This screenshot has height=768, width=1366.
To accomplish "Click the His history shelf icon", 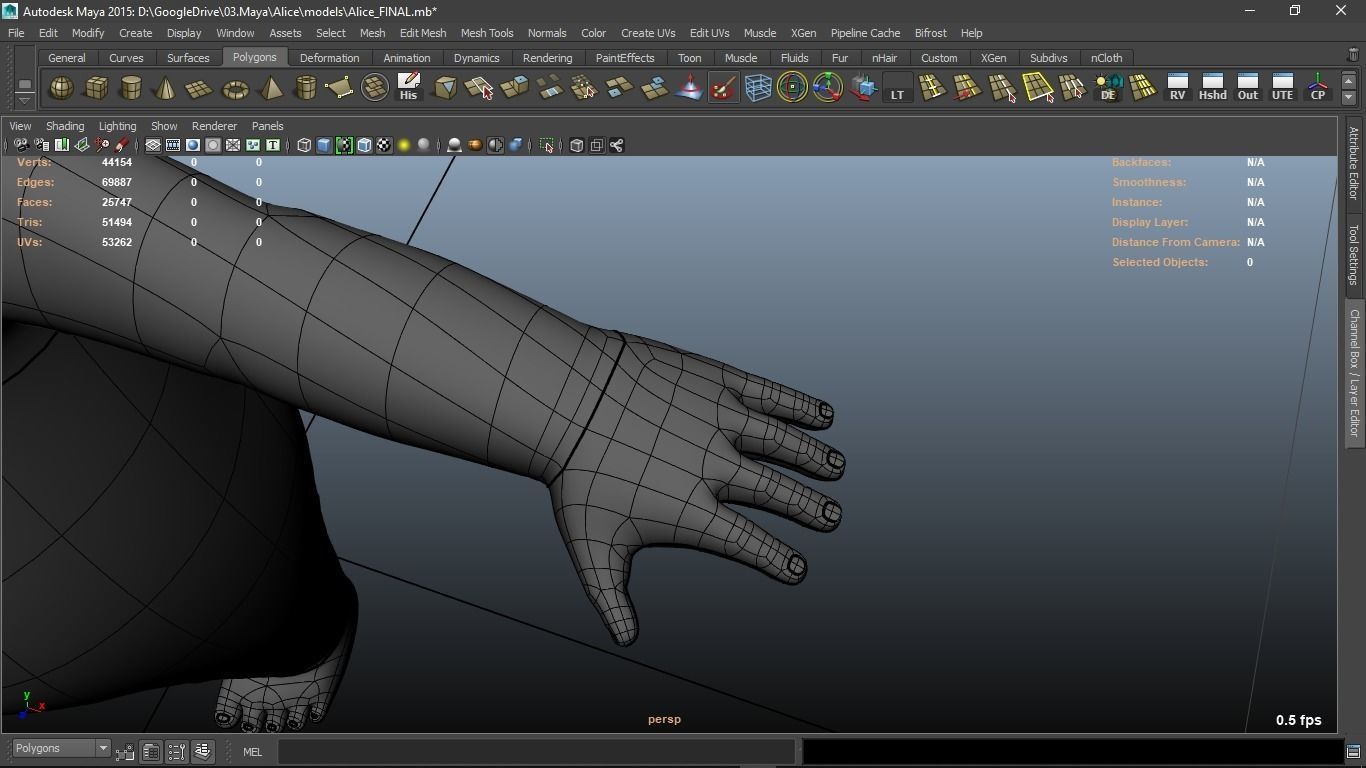I will coord(408,88).
